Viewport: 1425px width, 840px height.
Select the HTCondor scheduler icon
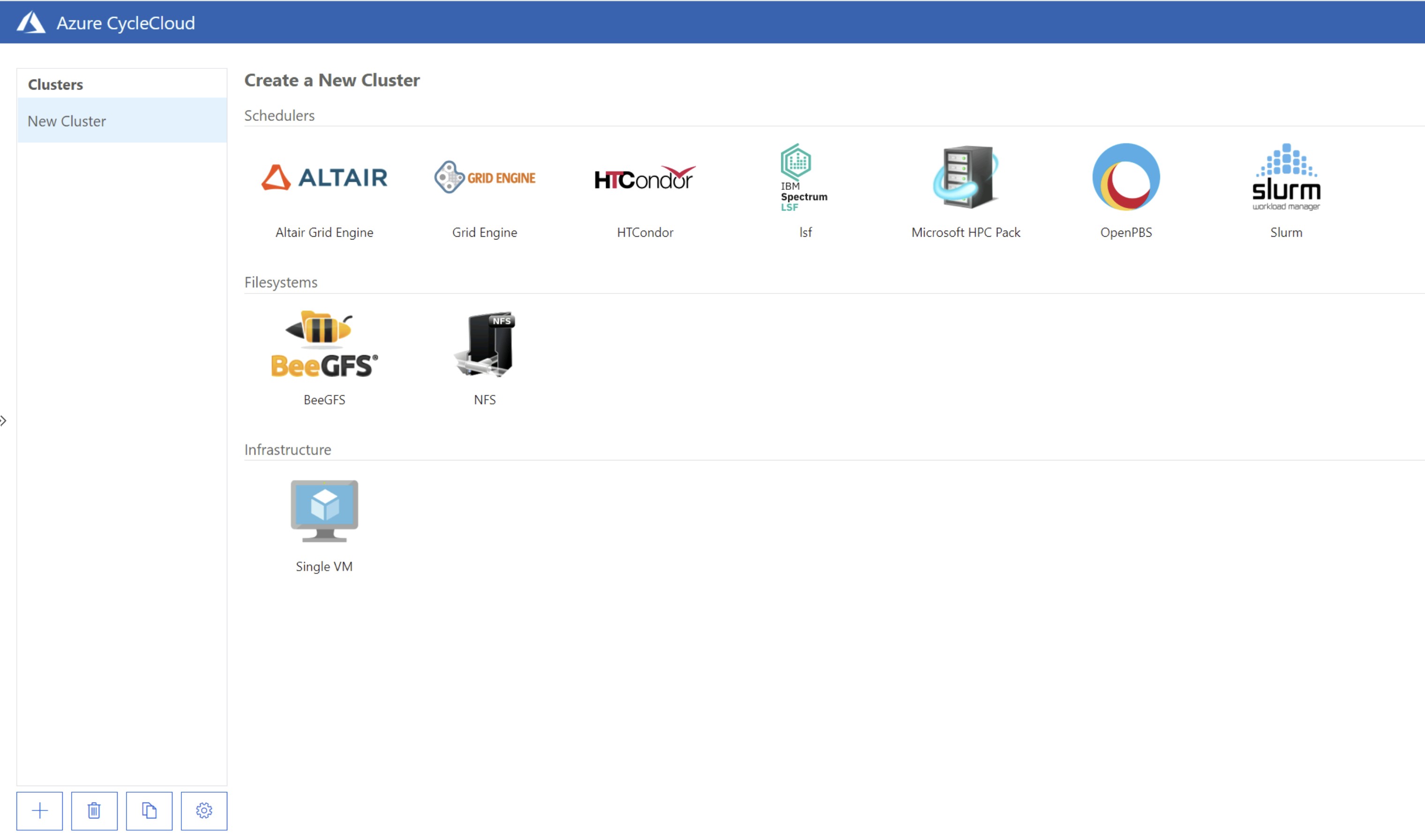tap(645, 177)
